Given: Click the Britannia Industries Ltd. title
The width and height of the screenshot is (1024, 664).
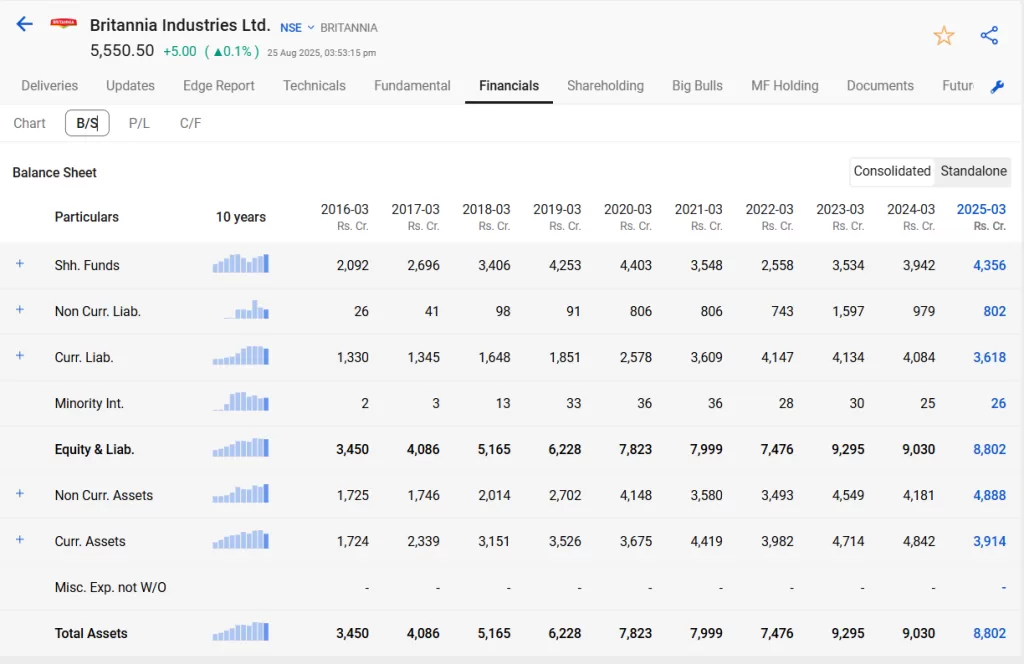Looking at the screenshot, I should point(180,25).
